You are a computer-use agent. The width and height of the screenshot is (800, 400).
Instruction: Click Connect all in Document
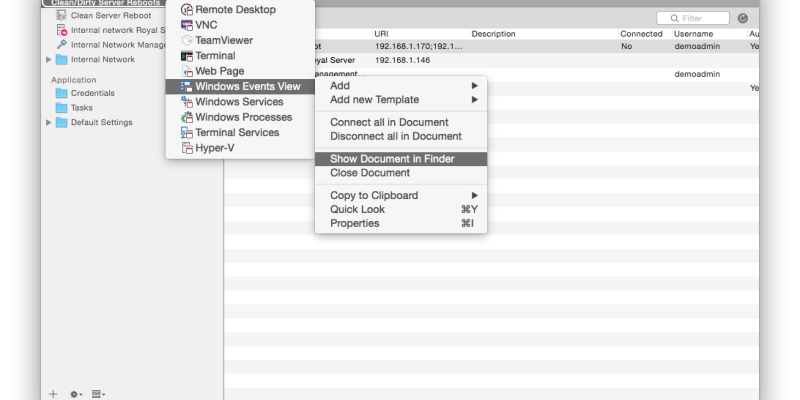[388, 122]
